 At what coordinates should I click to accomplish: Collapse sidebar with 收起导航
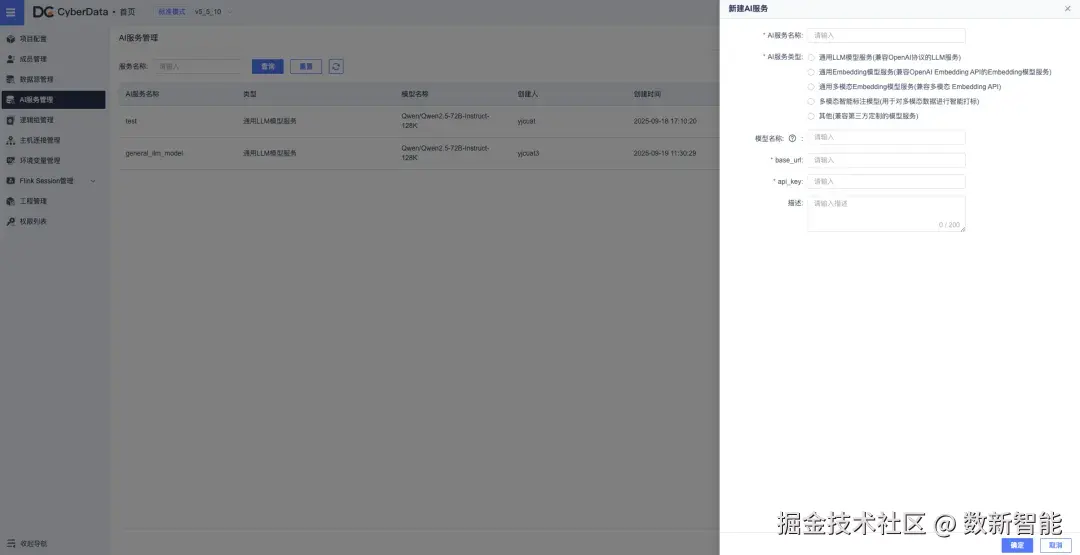tap(28, 543)
